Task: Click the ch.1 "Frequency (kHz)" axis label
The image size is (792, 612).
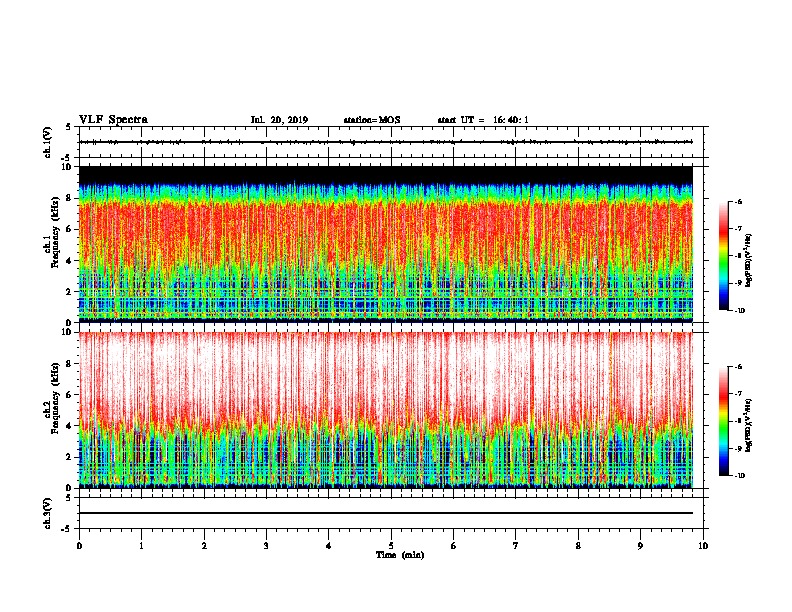Action: [56, 233]
